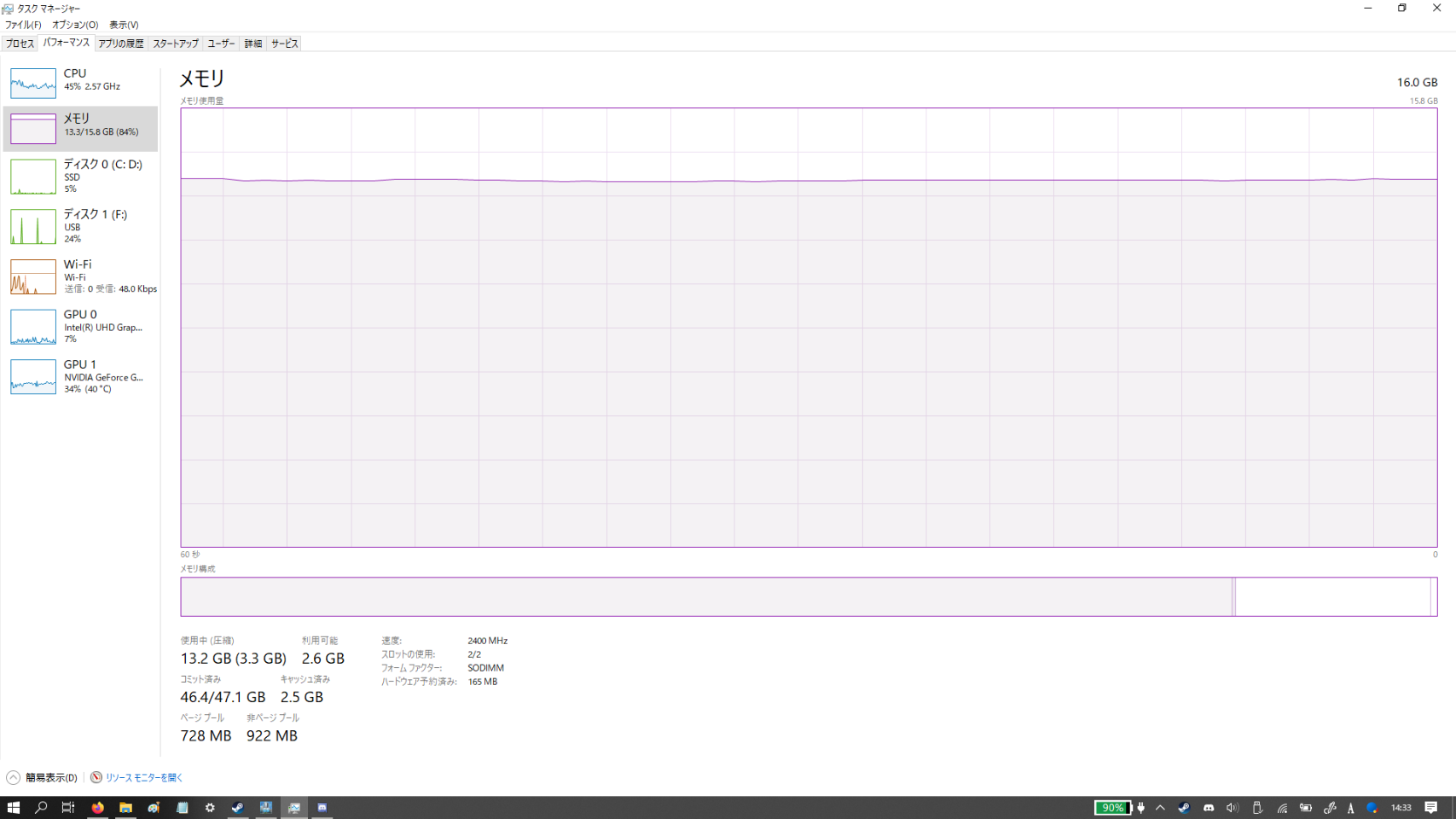Click the green 90% battery indicator

[x=1112, y=808]
